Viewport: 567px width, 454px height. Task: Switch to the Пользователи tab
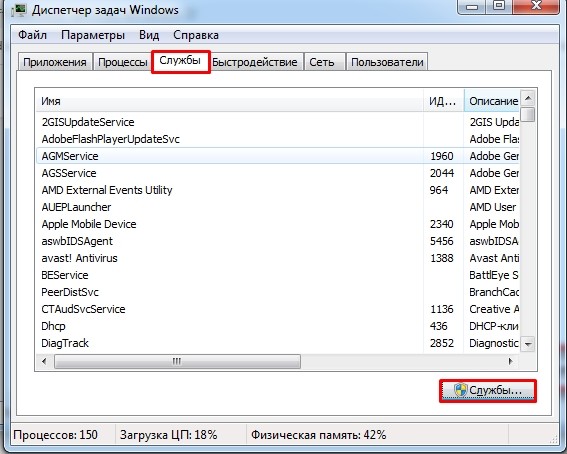click(x=387, y=62)
